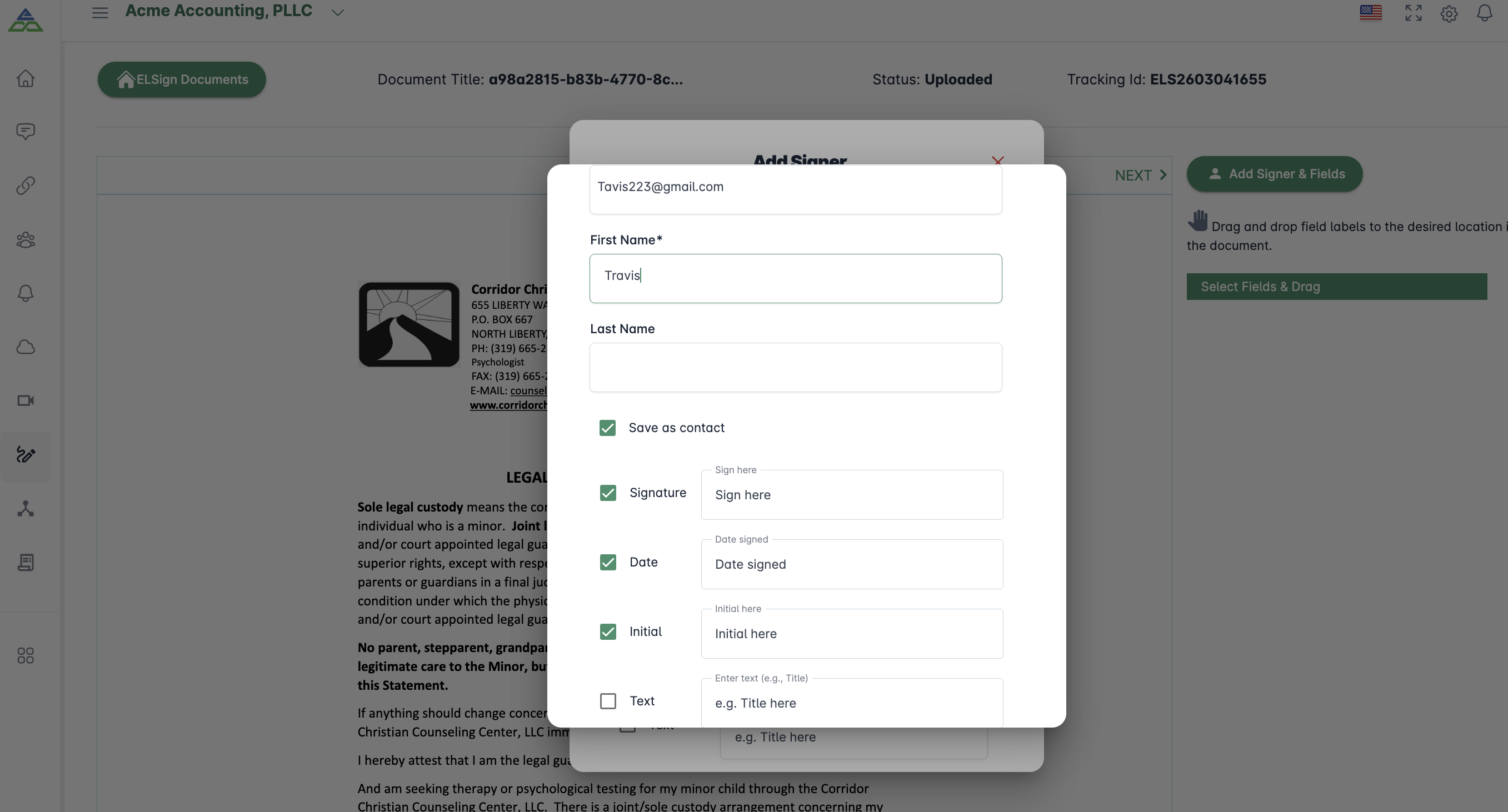Enable the Text field checkbox
The width and height of the screenshot is (1508, 812).
click(x=608, y=701)
